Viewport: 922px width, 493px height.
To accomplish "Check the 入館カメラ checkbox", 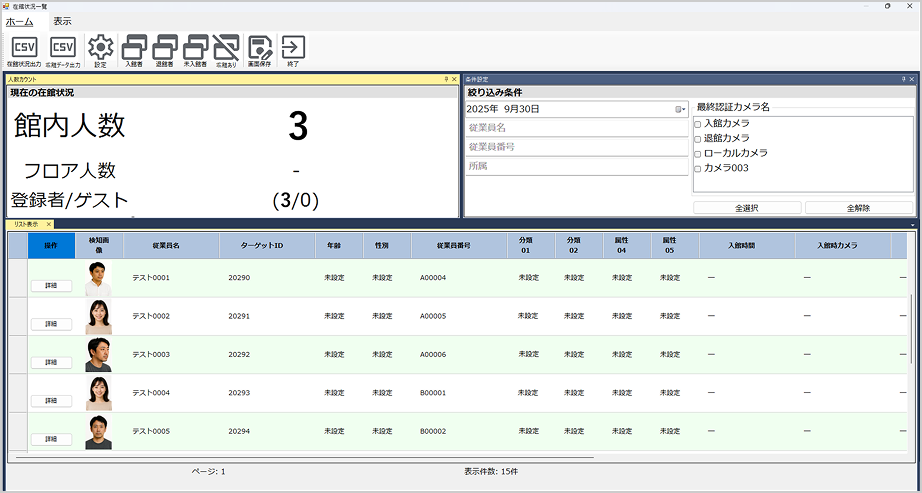I will 698,123.
